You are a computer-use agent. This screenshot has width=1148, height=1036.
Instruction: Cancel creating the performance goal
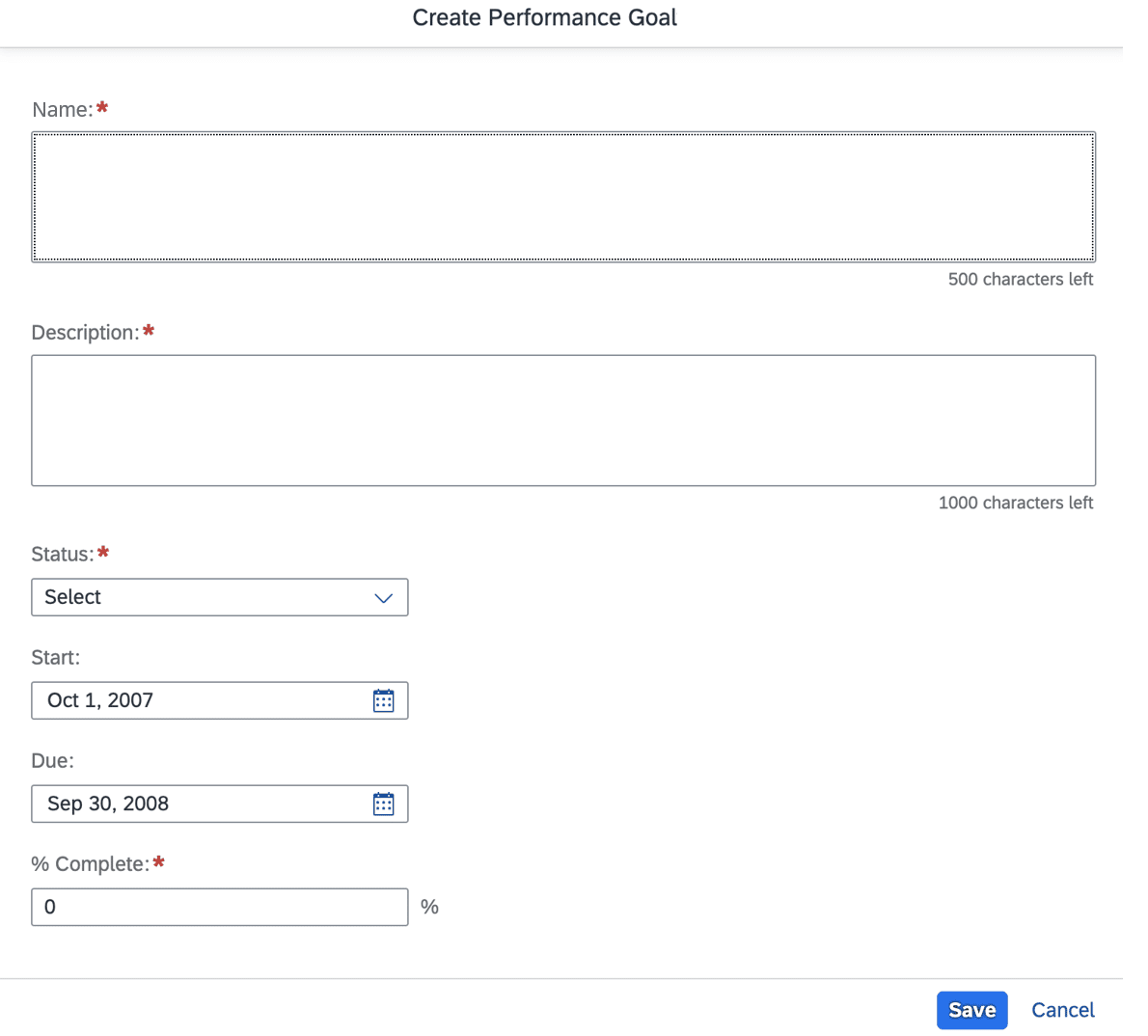click(1062, 1010)
